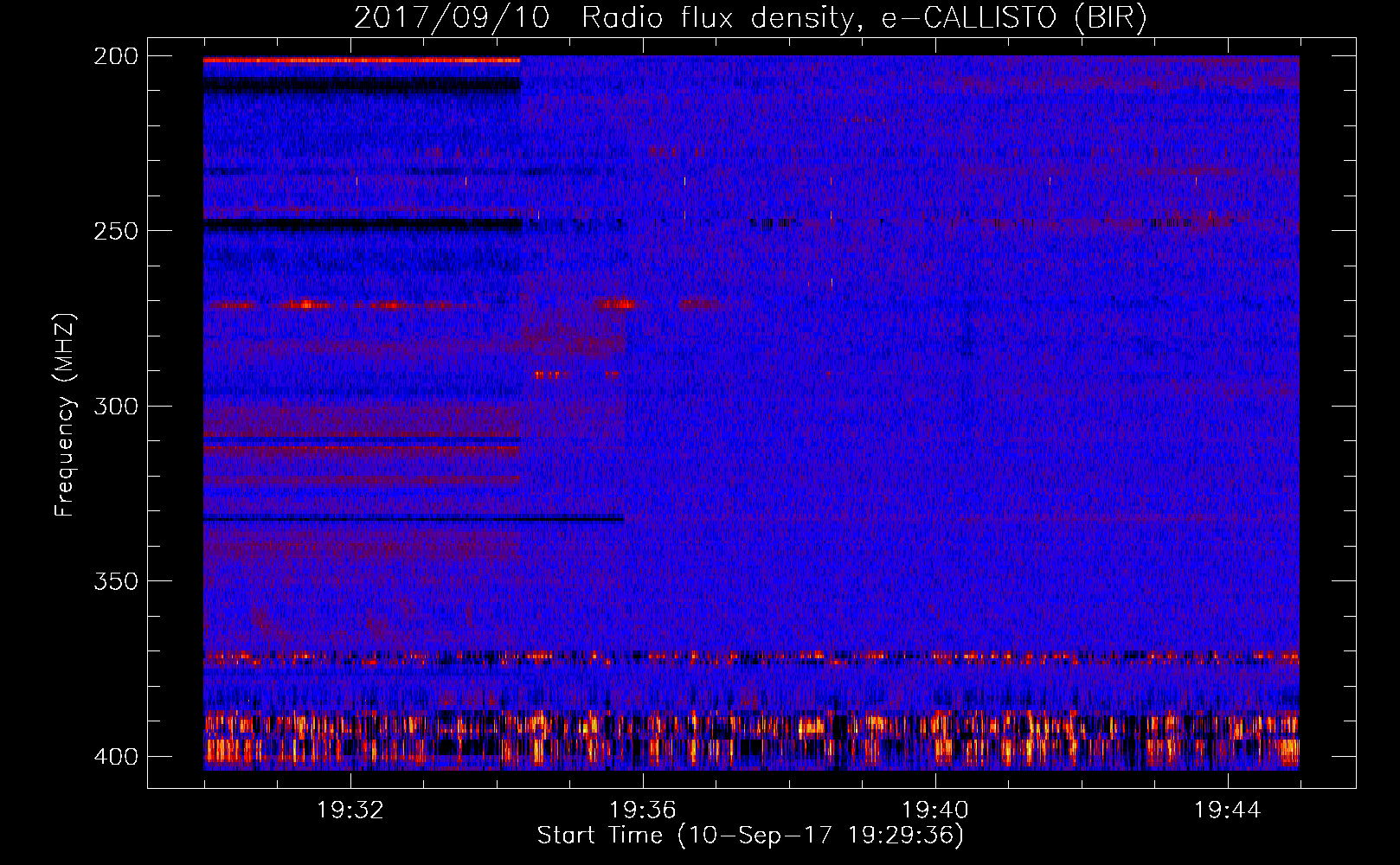Click the plot title '2017/09/10 Radio flux density'
Image resolution: width=1400 pixels, height=865 pixels.
tap(751, 18)
